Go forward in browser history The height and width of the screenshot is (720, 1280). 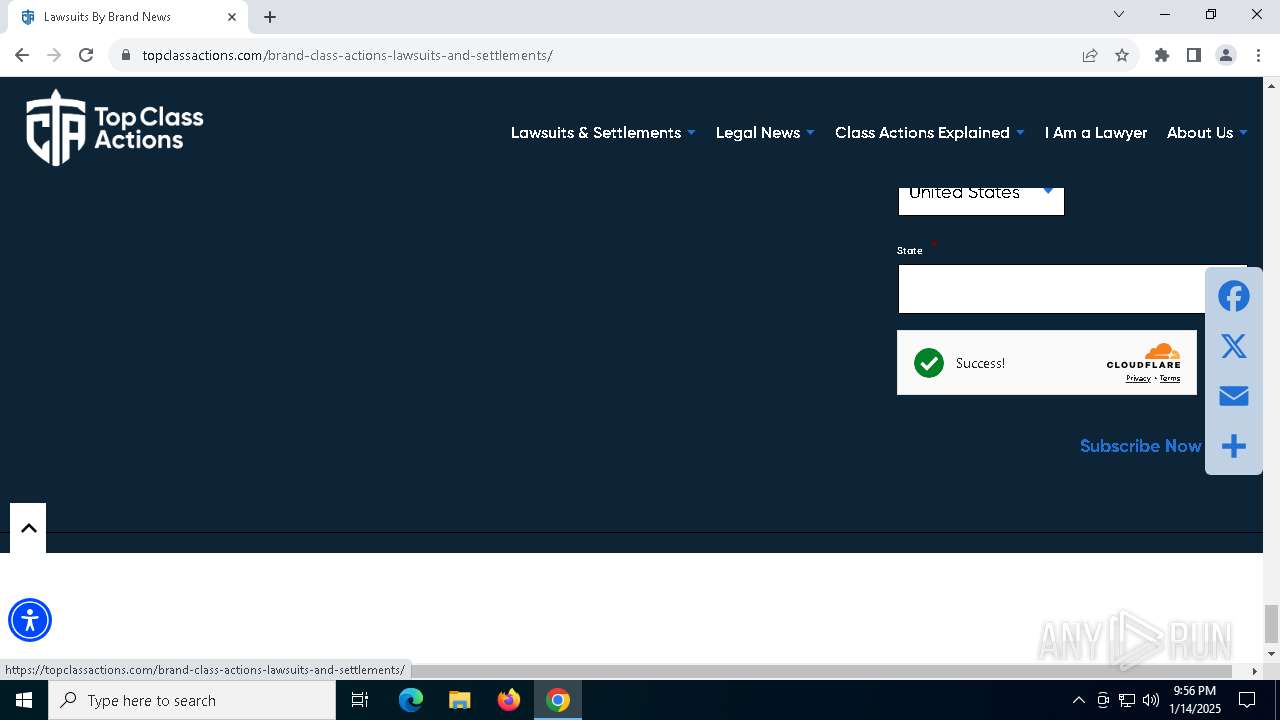(x=54, y=55)
